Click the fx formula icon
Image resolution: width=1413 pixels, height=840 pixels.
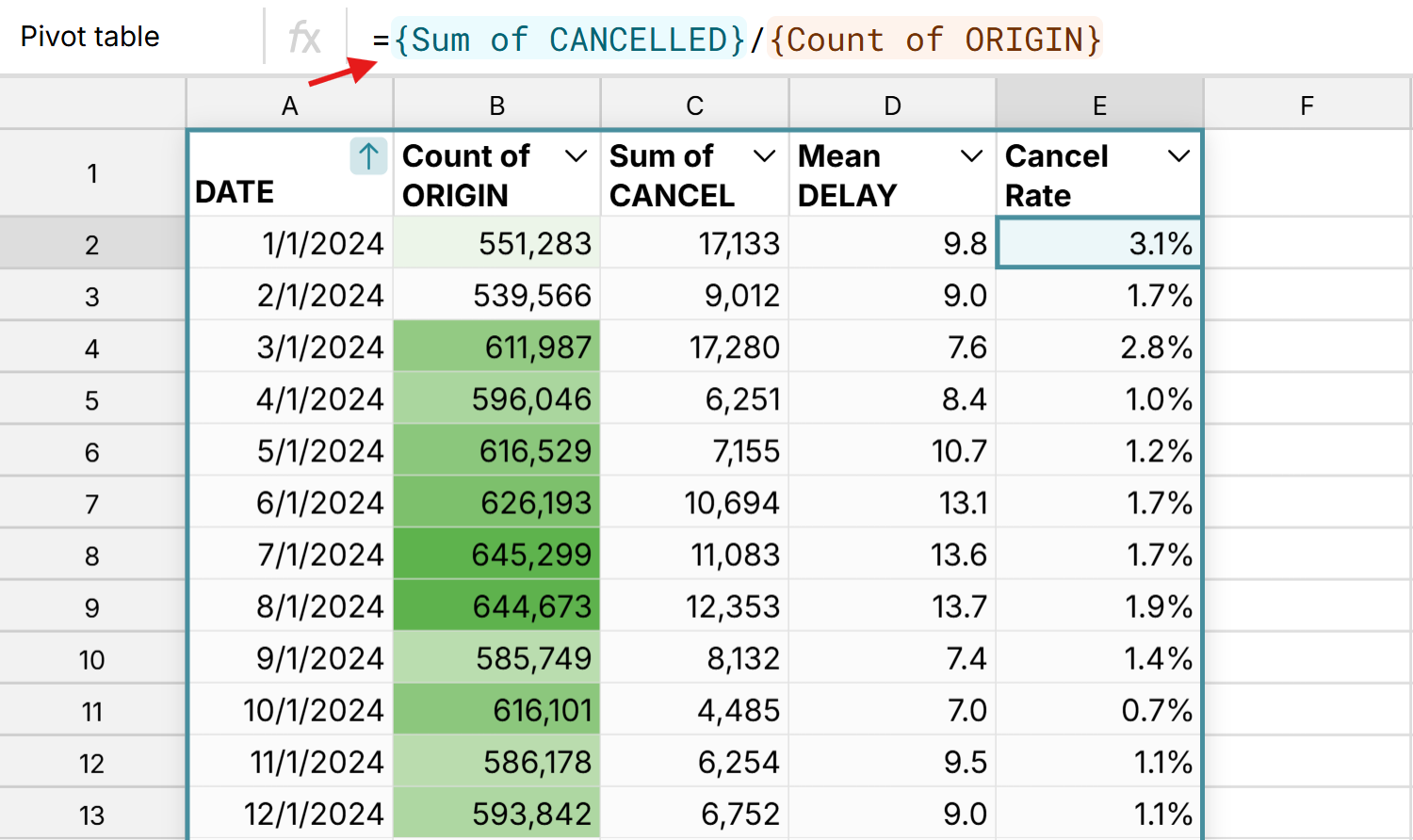coord(305,38)
